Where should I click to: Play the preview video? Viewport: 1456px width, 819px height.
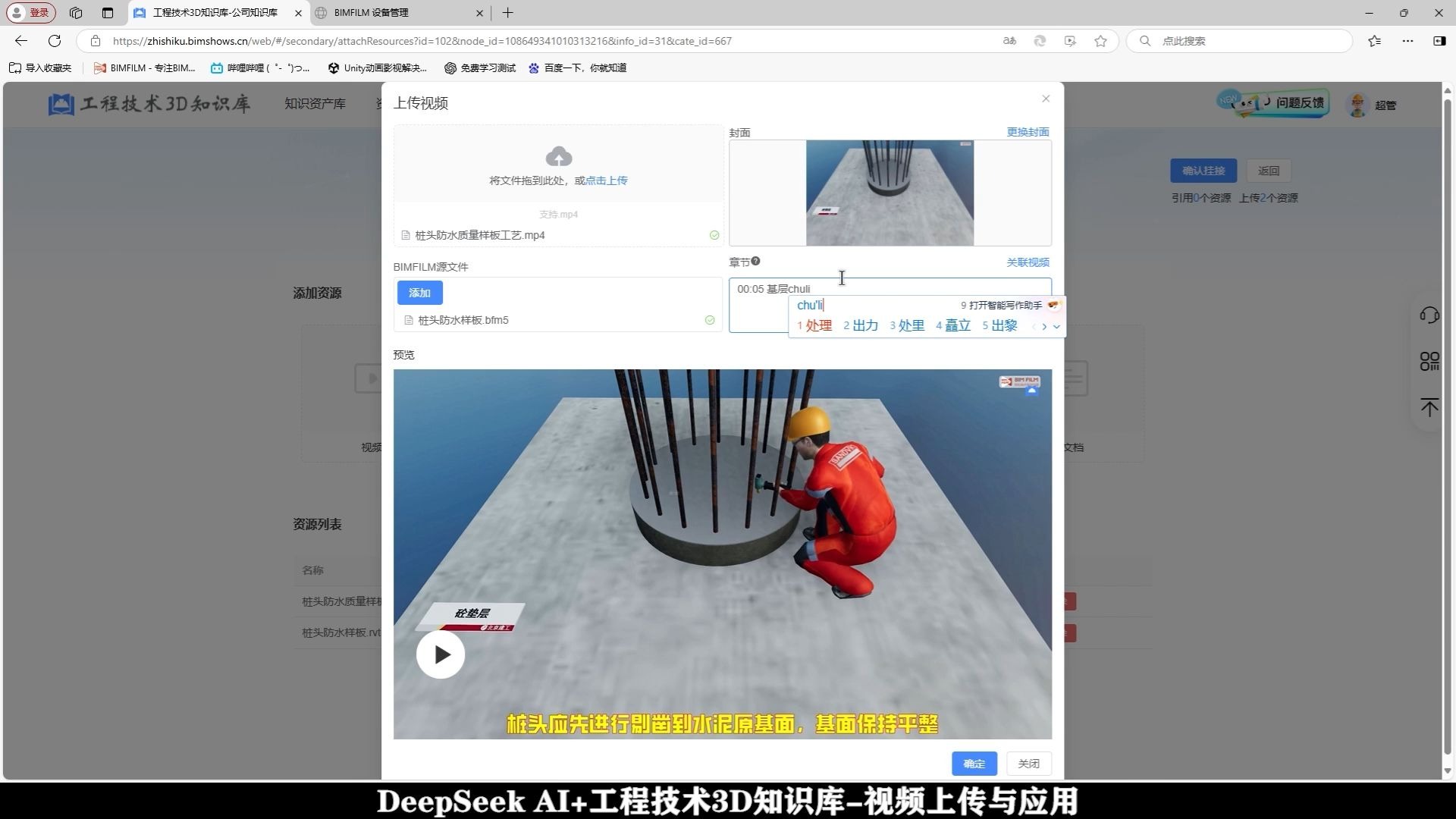tap(441, 654)
